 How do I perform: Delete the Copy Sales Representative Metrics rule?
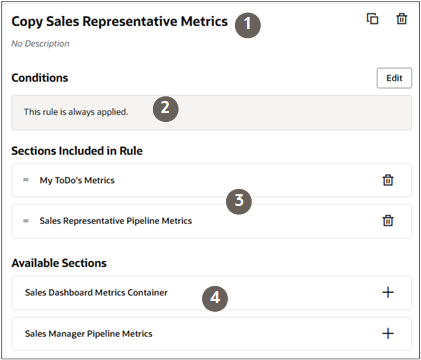(x=402, y=19)
